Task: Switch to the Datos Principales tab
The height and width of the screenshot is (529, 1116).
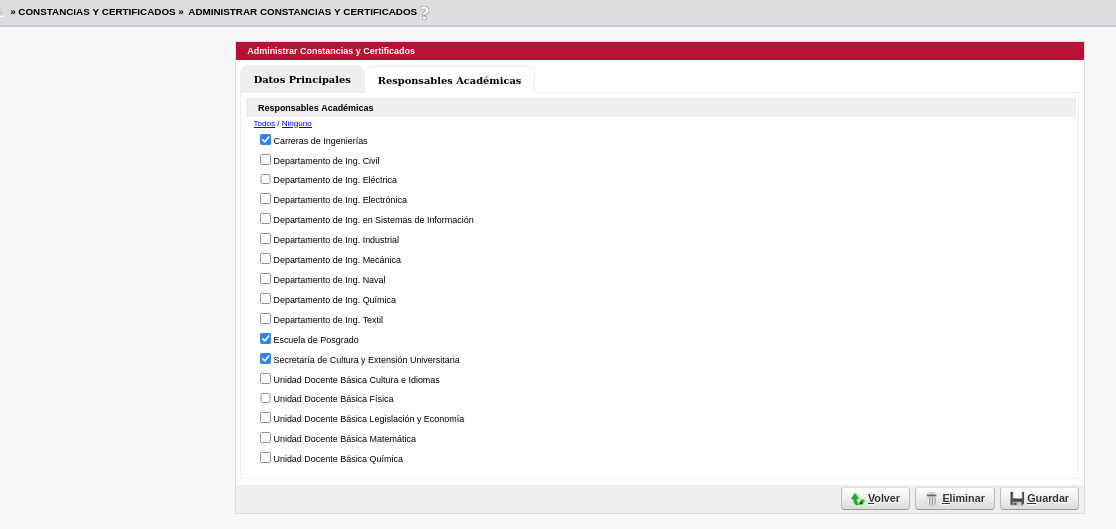Action: [302, 80]
